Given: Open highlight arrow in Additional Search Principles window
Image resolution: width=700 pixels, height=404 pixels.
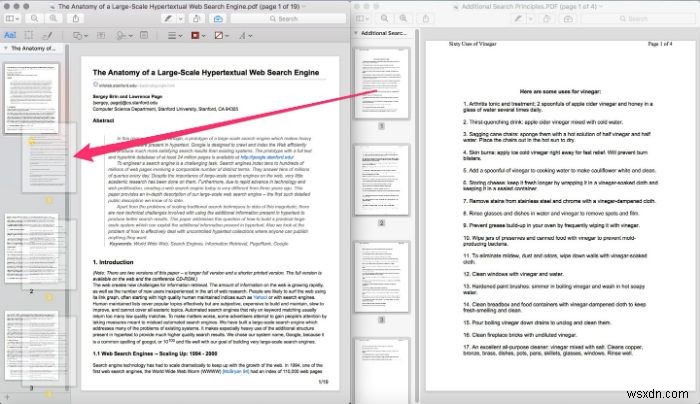Looking at the screenshot, I should coord(530,18).
